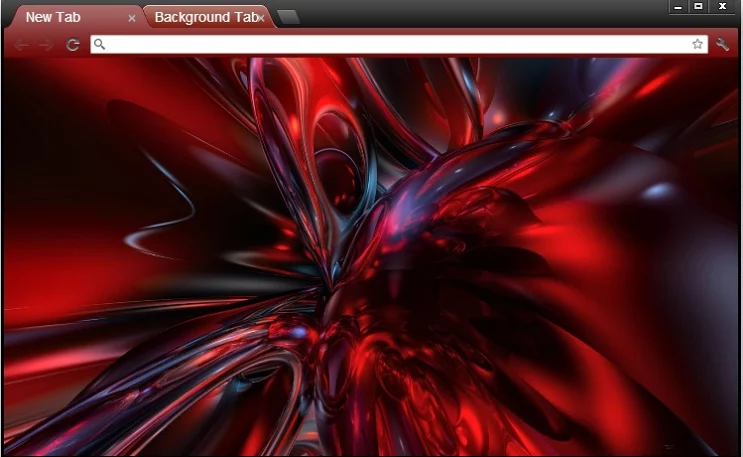The image size is (743, 457).
Task: Close the Background Tab
Action: (x=262, y=18)
